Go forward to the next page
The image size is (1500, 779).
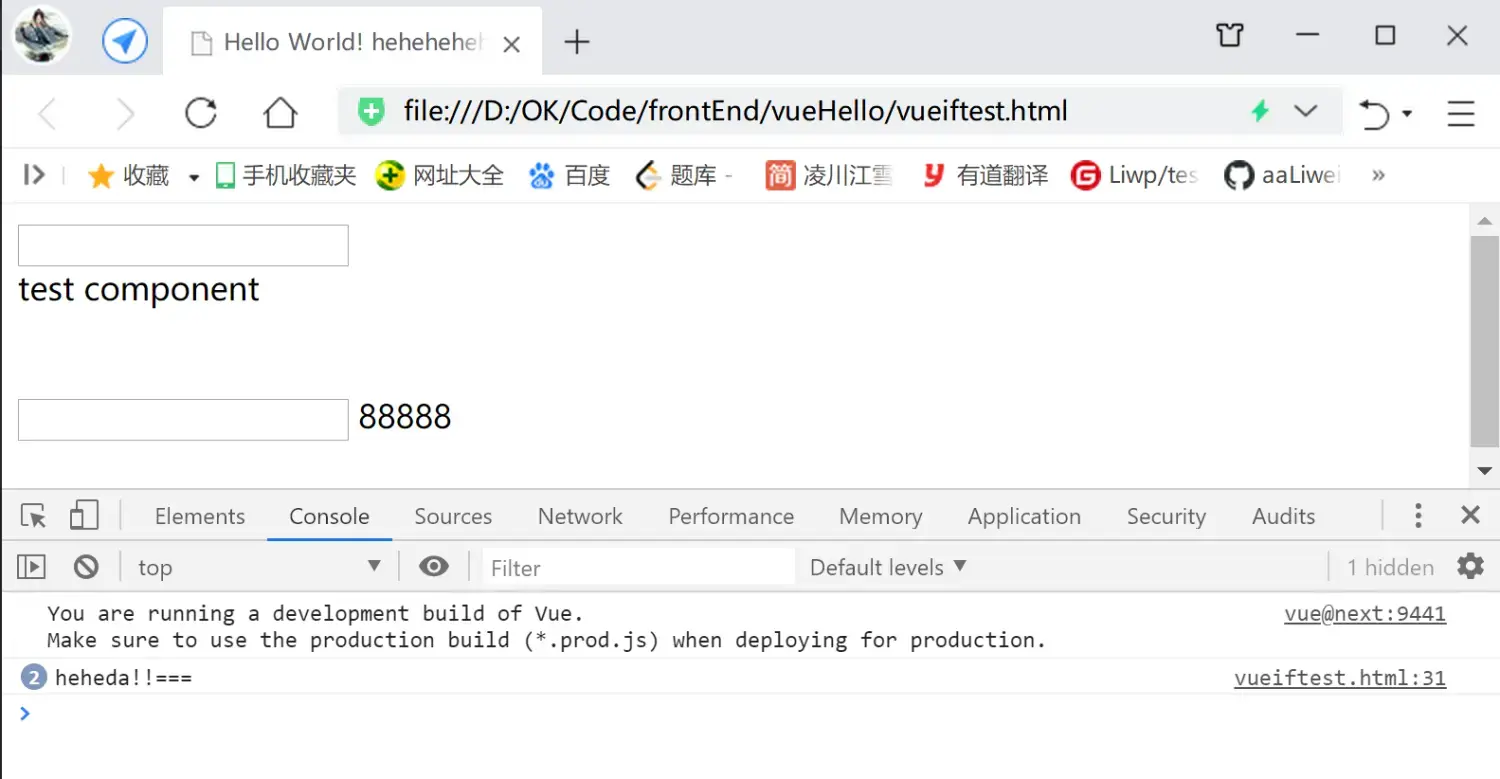point(125,113)
